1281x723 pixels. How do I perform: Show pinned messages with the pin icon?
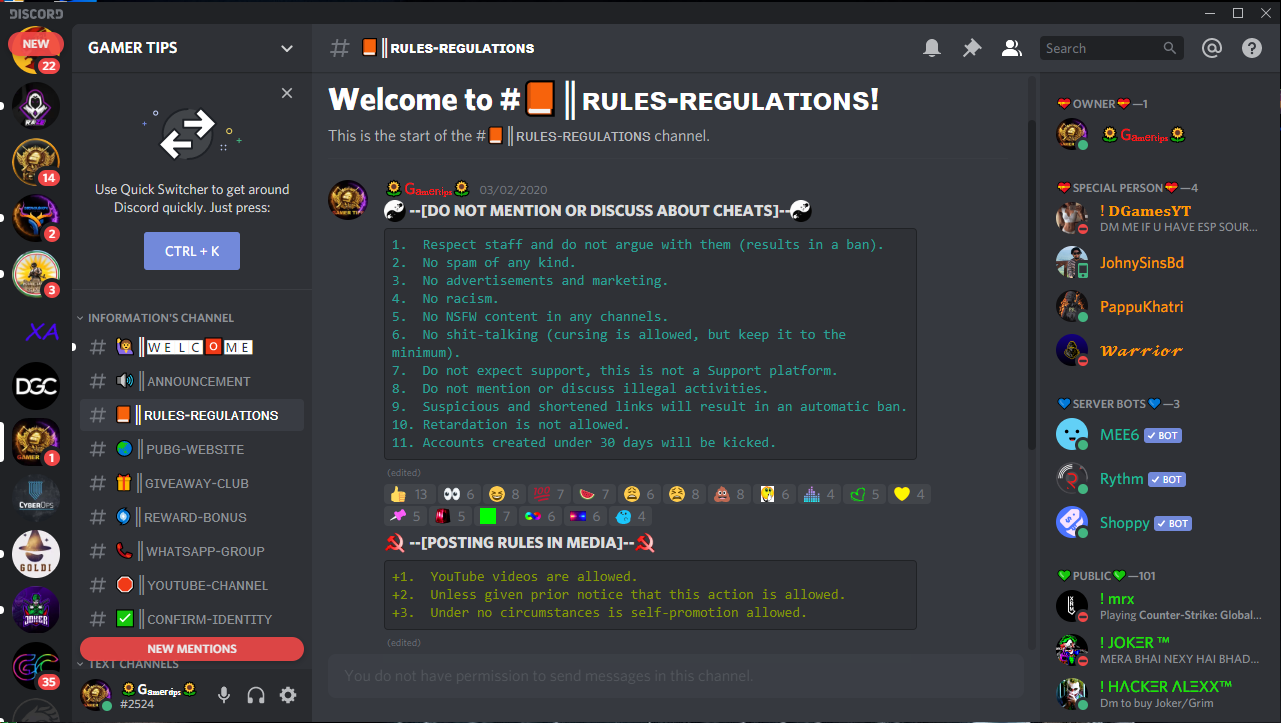click(x=972, y=48)
